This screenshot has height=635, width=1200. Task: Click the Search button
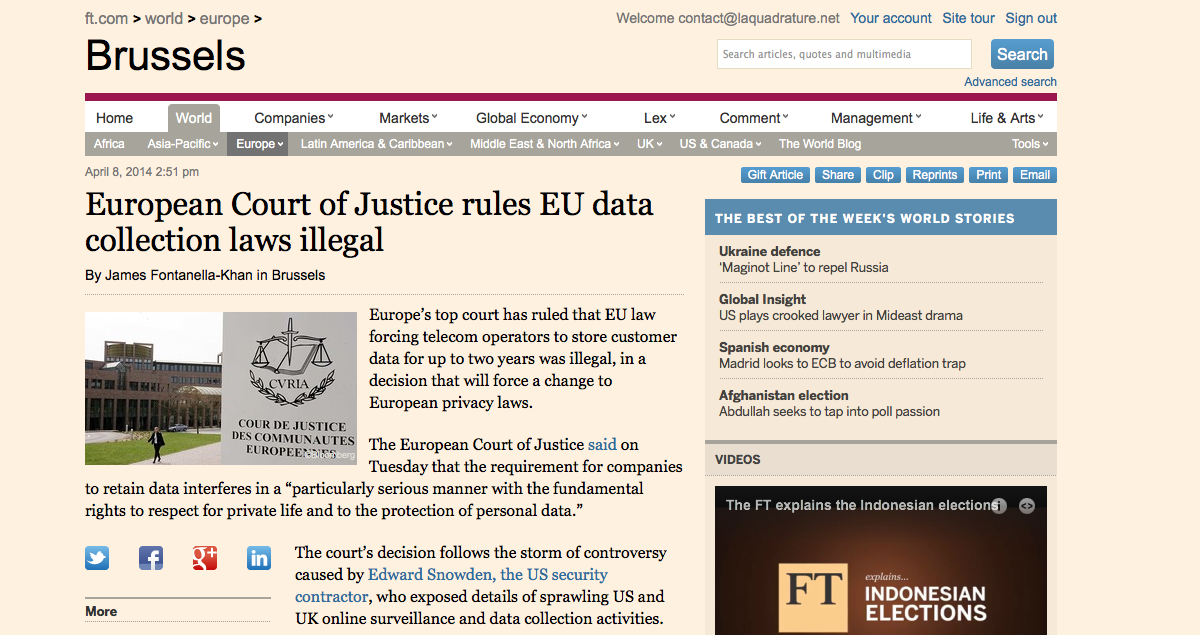pyautogui.click(x=1022, y=54)
